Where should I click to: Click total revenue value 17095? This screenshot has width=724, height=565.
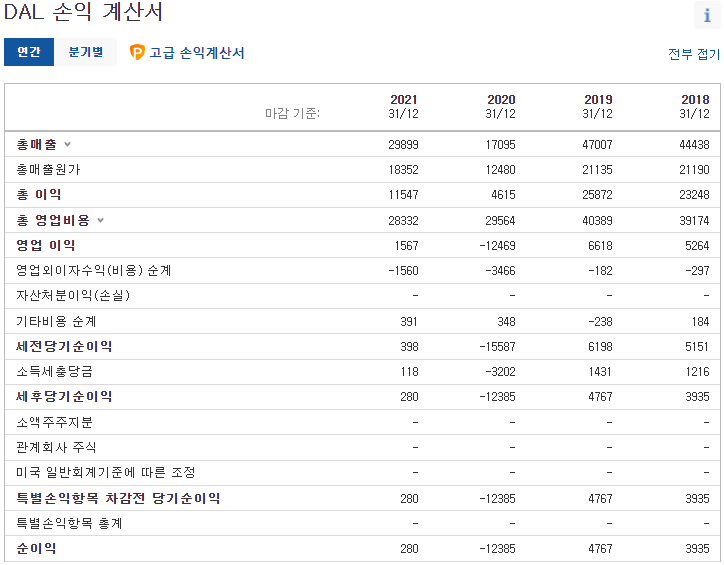(500, 144)
